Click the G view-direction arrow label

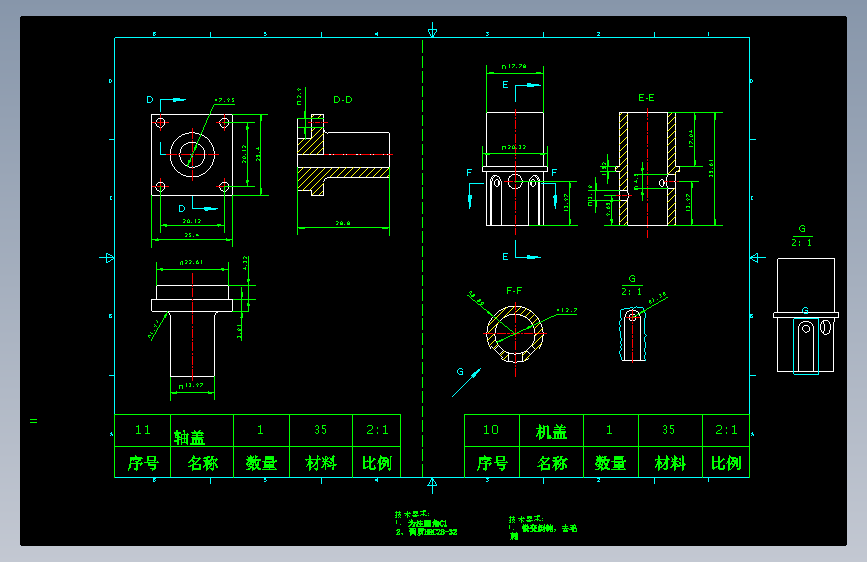click(x=460, y=372)
